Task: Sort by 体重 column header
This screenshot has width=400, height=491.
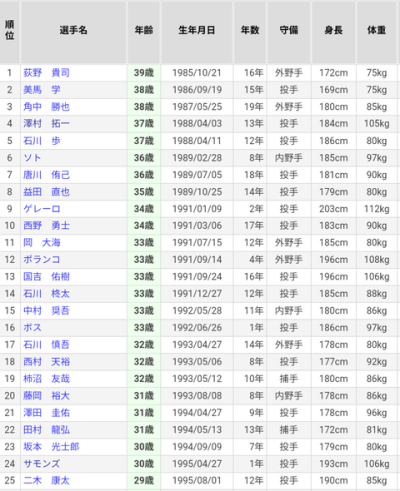Action: pyautogui.click(x=376, y=30)
